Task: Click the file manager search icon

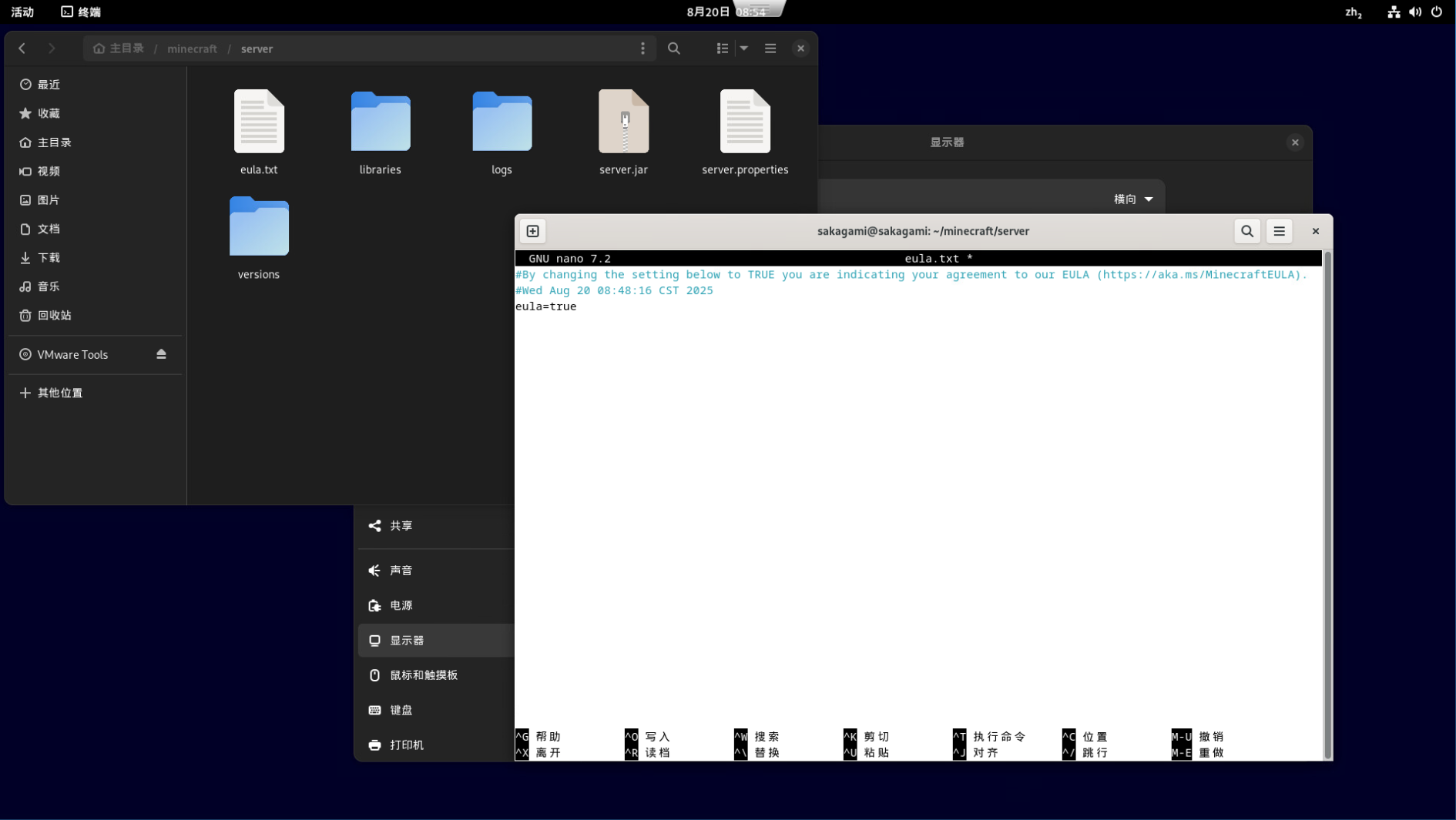Action: (x=674, y=49)
